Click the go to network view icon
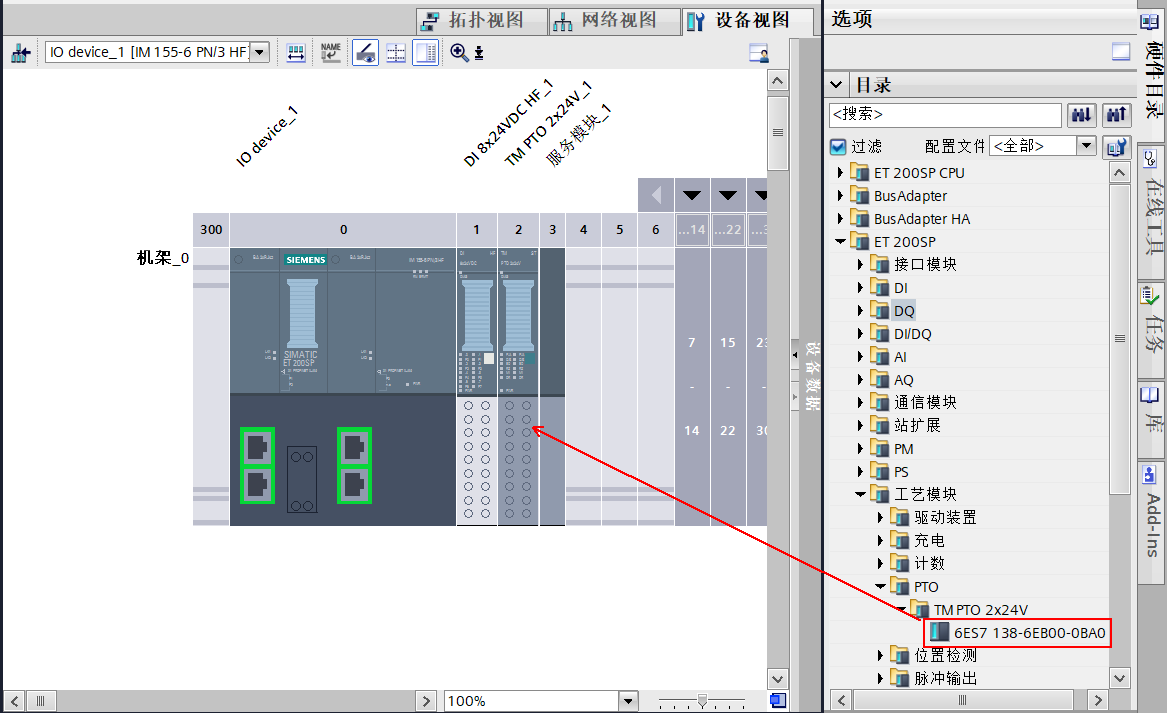1167x713 pixels. coord(20,53)
